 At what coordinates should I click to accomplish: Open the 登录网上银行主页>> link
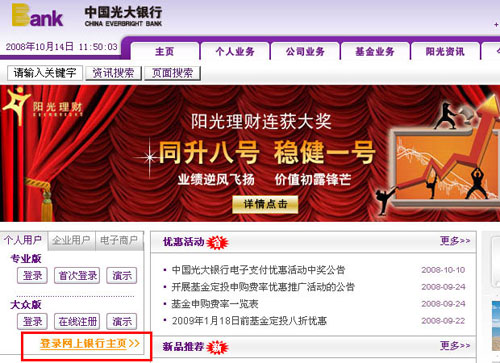pos(89,343)
